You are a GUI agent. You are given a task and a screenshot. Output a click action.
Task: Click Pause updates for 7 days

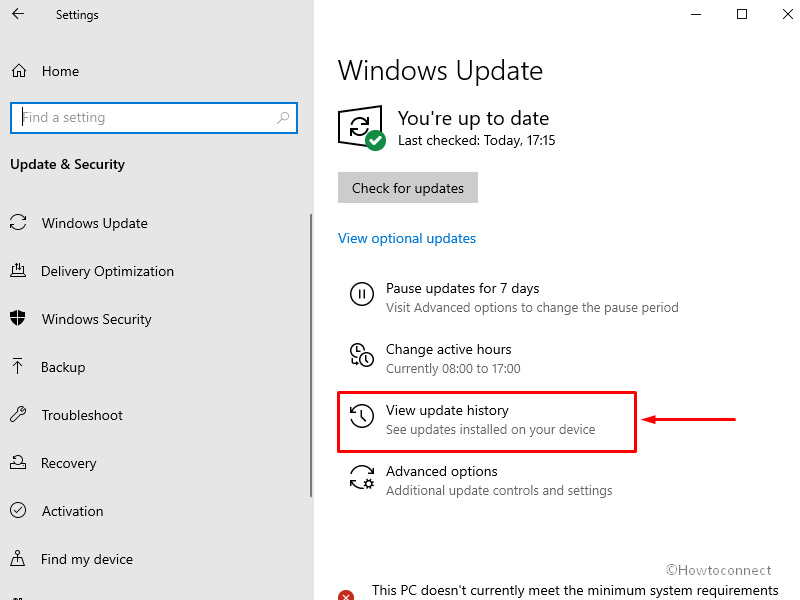point(462,288)
